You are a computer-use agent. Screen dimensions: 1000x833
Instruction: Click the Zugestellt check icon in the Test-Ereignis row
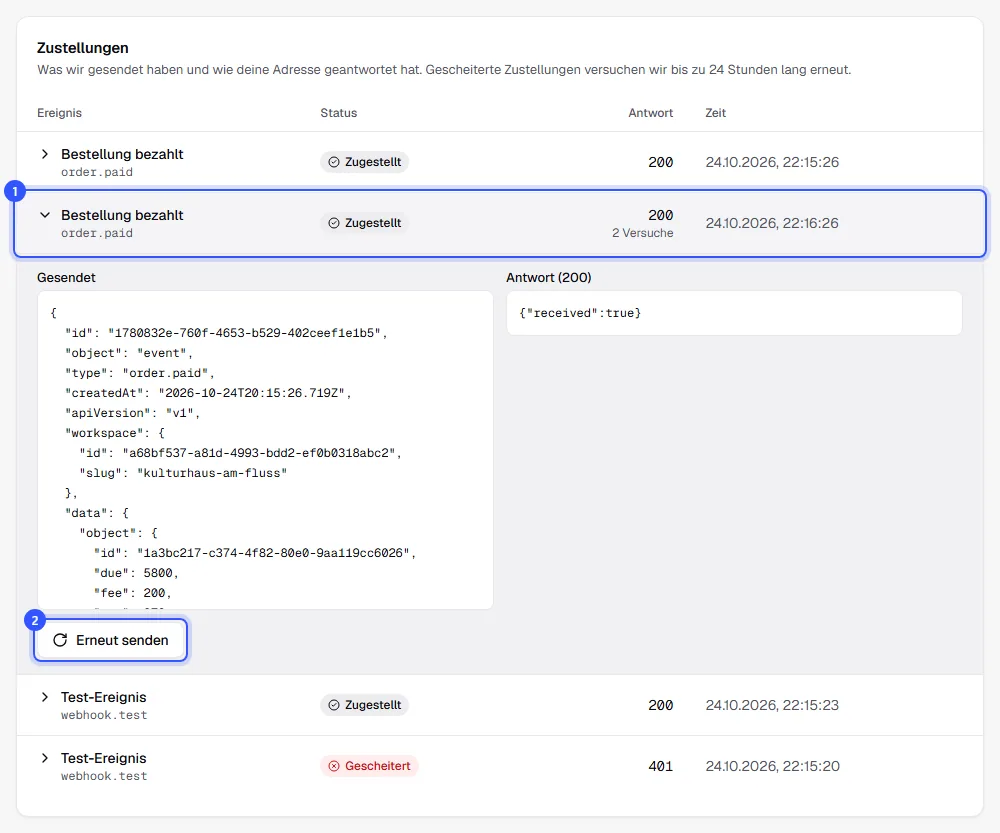tap(334, 705)
